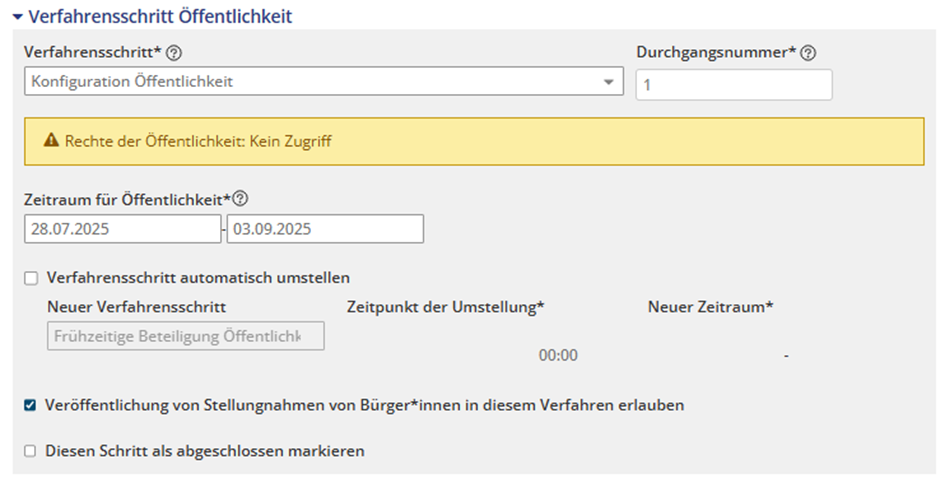Click the Rechte der Öffentlichkeit warning message

pyautogui.click(x=198, y=142)
